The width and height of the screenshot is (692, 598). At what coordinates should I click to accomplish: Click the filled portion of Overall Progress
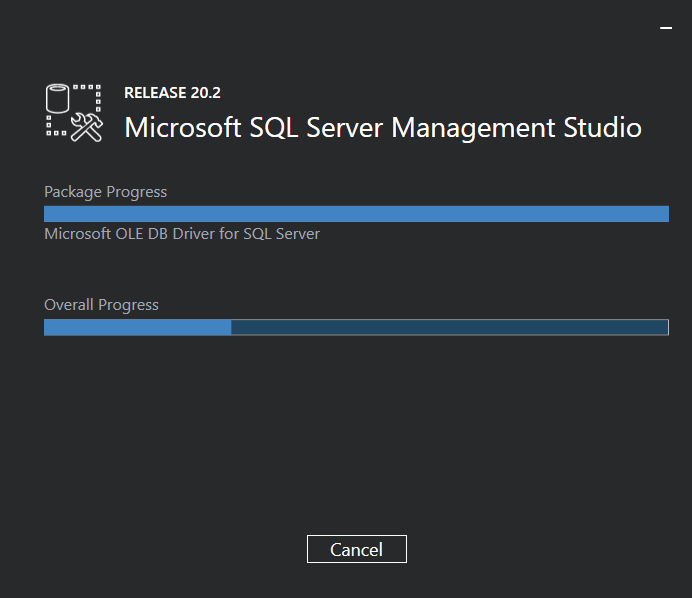(x=138, y=327)
